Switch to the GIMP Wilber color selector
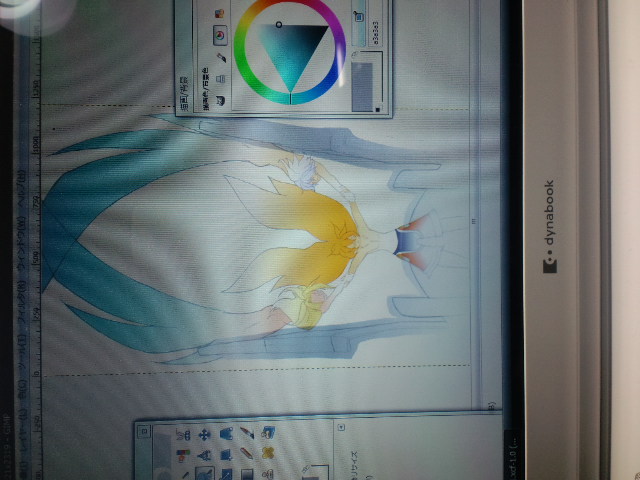640x480 pixels. [x=221, y=100]
